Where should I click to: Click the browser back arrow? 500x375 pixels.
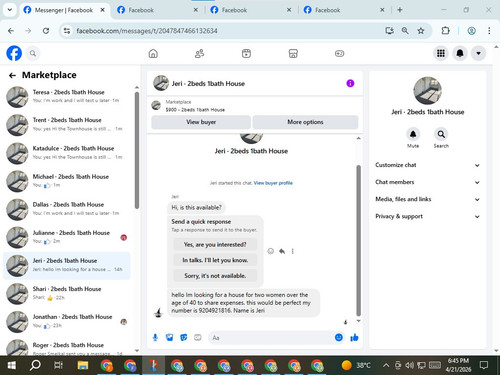(x=11, y=31)
